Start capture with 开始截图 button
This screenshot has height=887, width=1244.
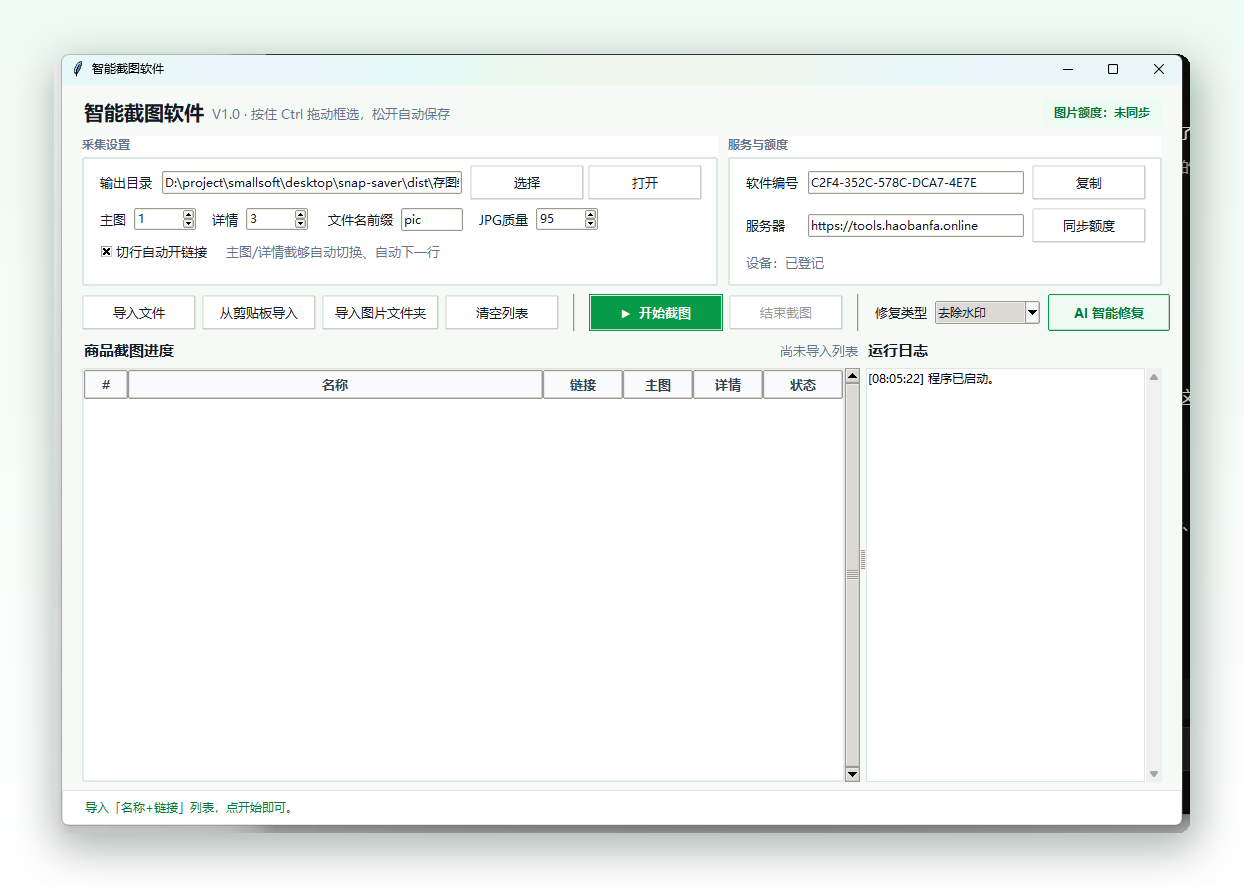pyautogui.click(x=656, y=313)
